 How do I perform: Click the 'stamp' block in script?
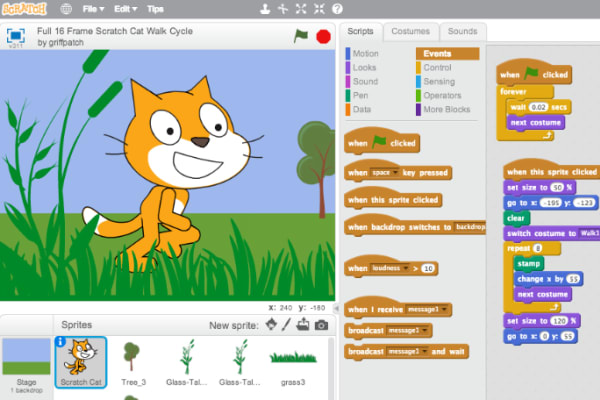(x=529, y=263)
